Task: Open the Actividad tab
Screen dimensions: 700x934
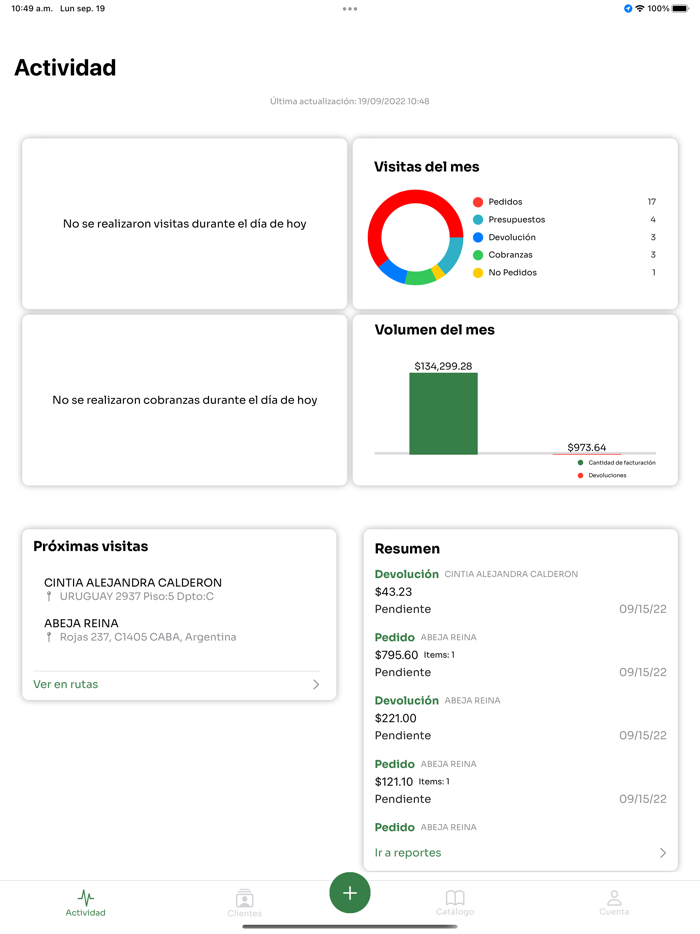Action: pyautogui.click(x=85, y=902)
